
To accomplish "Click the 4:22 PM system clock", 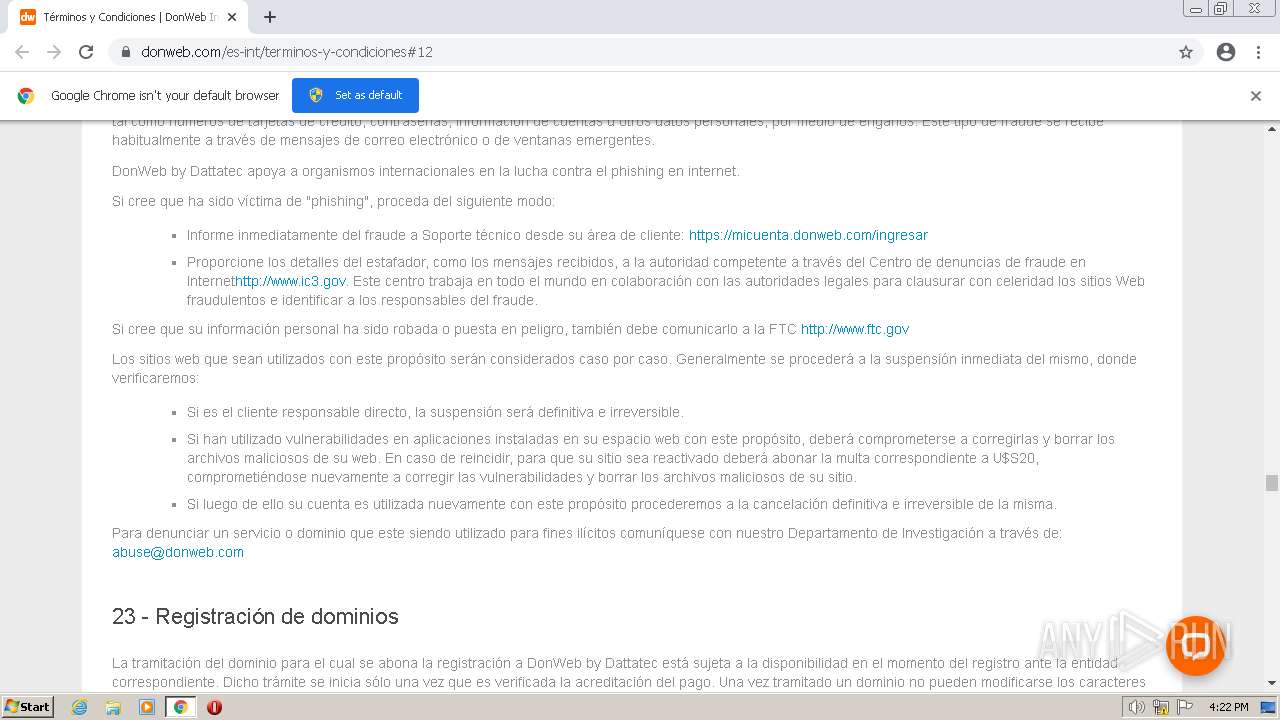I will [1228, 707].
